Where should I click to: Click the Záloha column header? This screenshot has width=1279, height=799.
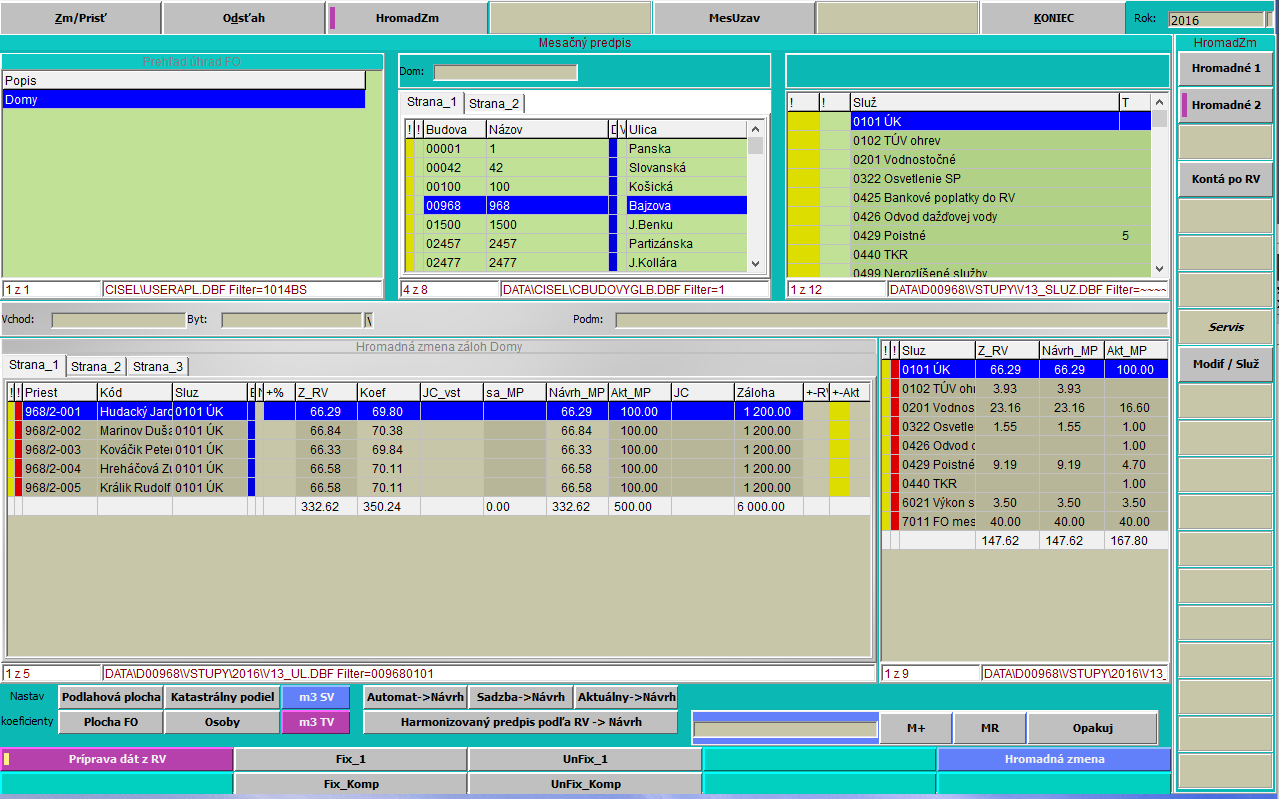coord(768,392)
